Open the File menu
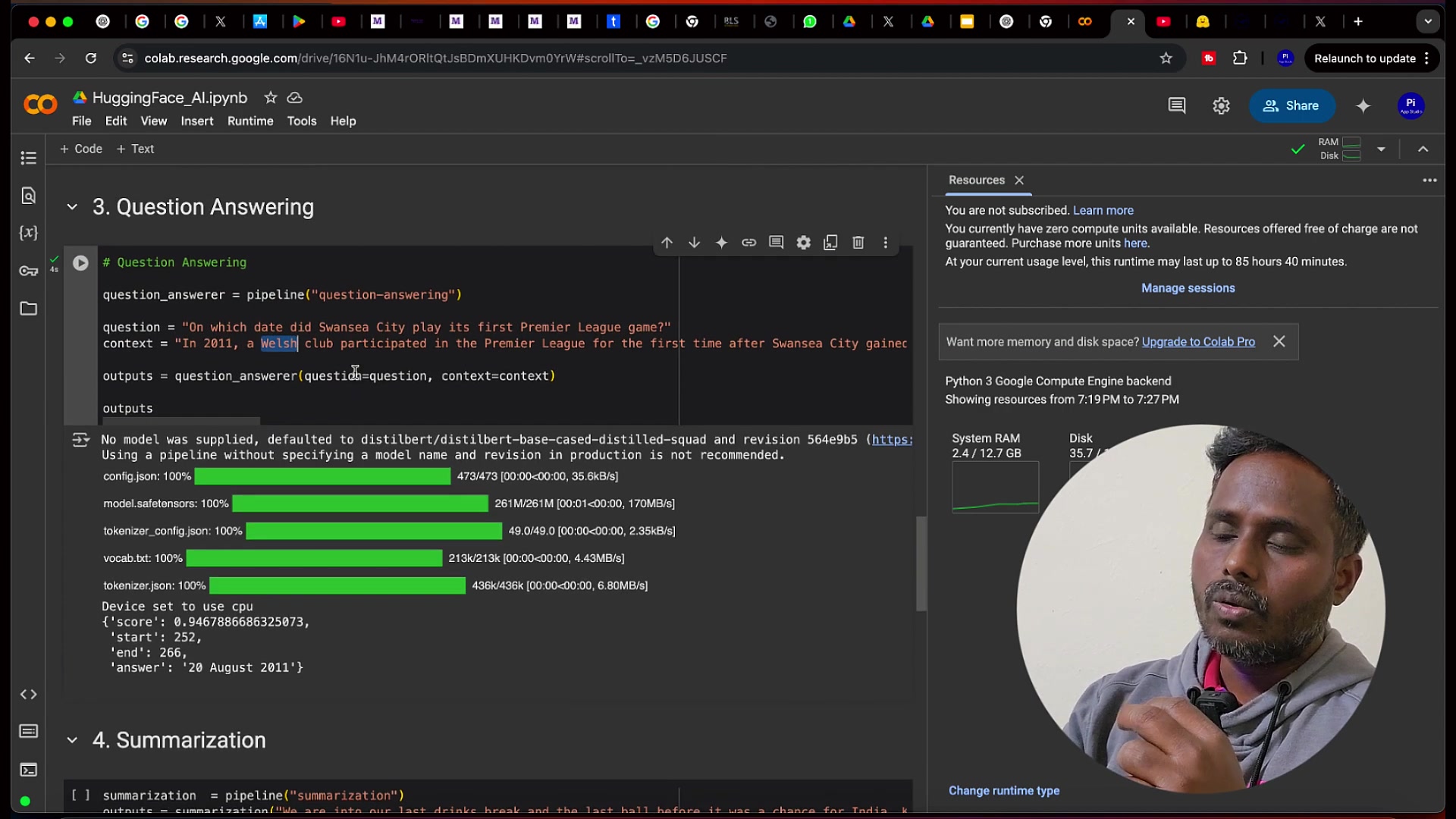The height and width of the screenshot is (819, 1456). pyautogui.click(x=81, y=121)
